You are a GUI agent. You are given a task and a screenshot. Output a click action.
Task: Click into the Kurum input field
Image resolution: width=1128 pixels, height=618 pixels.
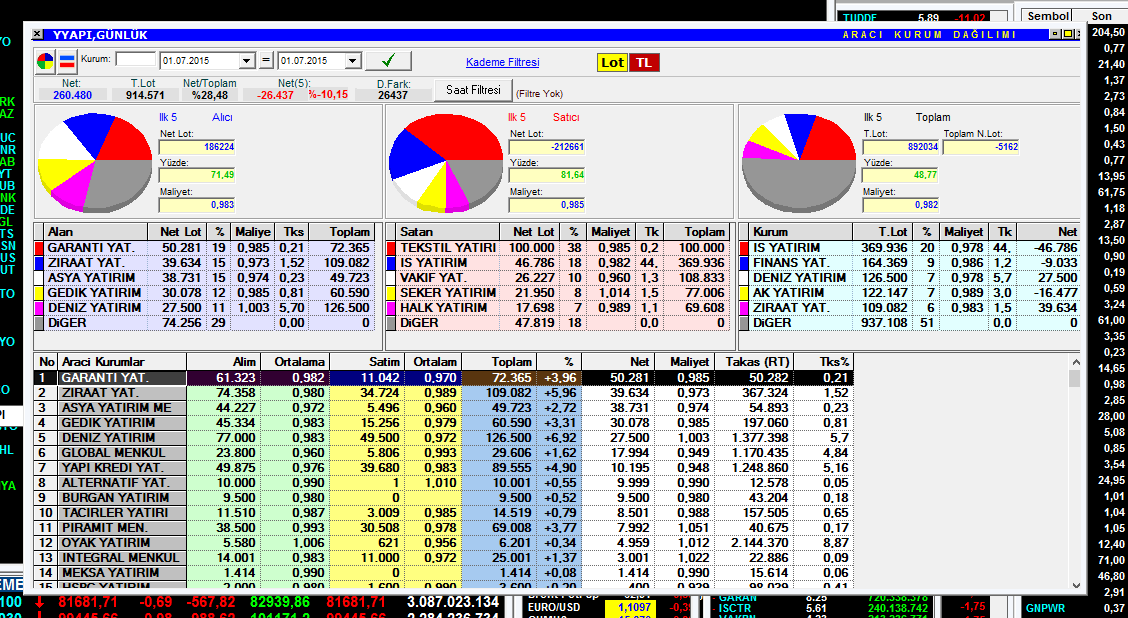point(136,60)
